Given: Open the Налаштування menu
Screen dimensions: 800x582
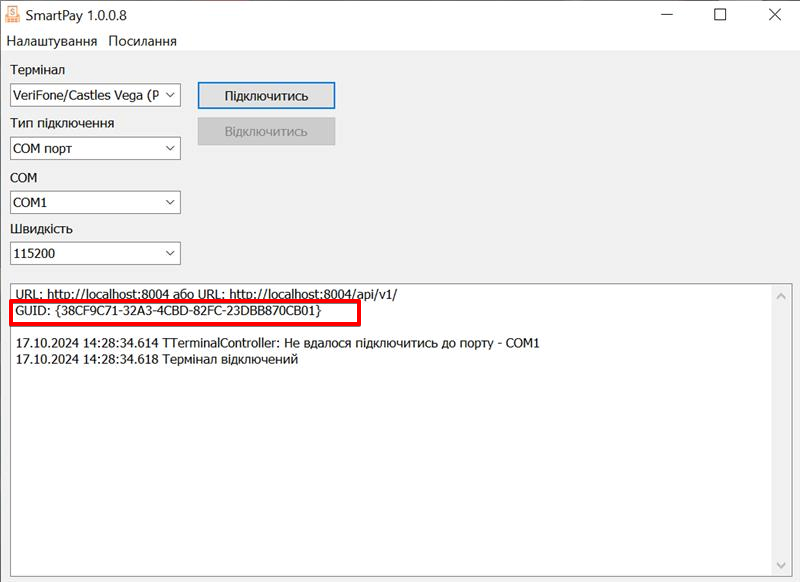Looking at the screenshot, I should (52, 41).
